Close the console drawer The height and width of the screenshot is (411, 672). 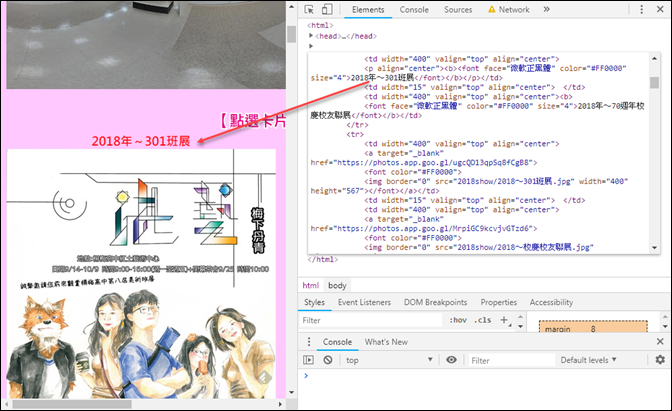pos(660,342)
